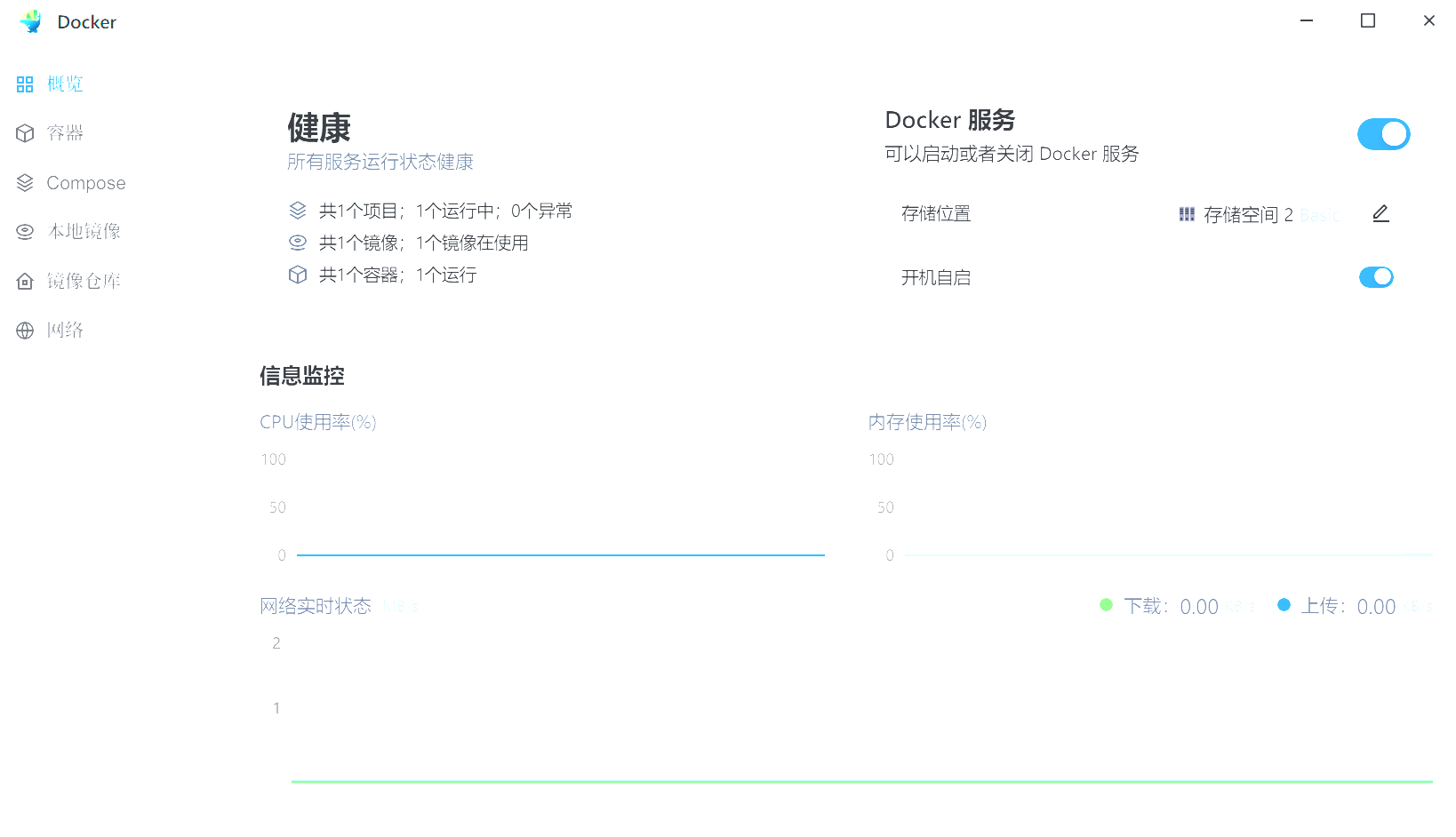Turn off the Docker 服务 switch
Viewport: 1456px width, 837px height.
tap(1383, 134)
